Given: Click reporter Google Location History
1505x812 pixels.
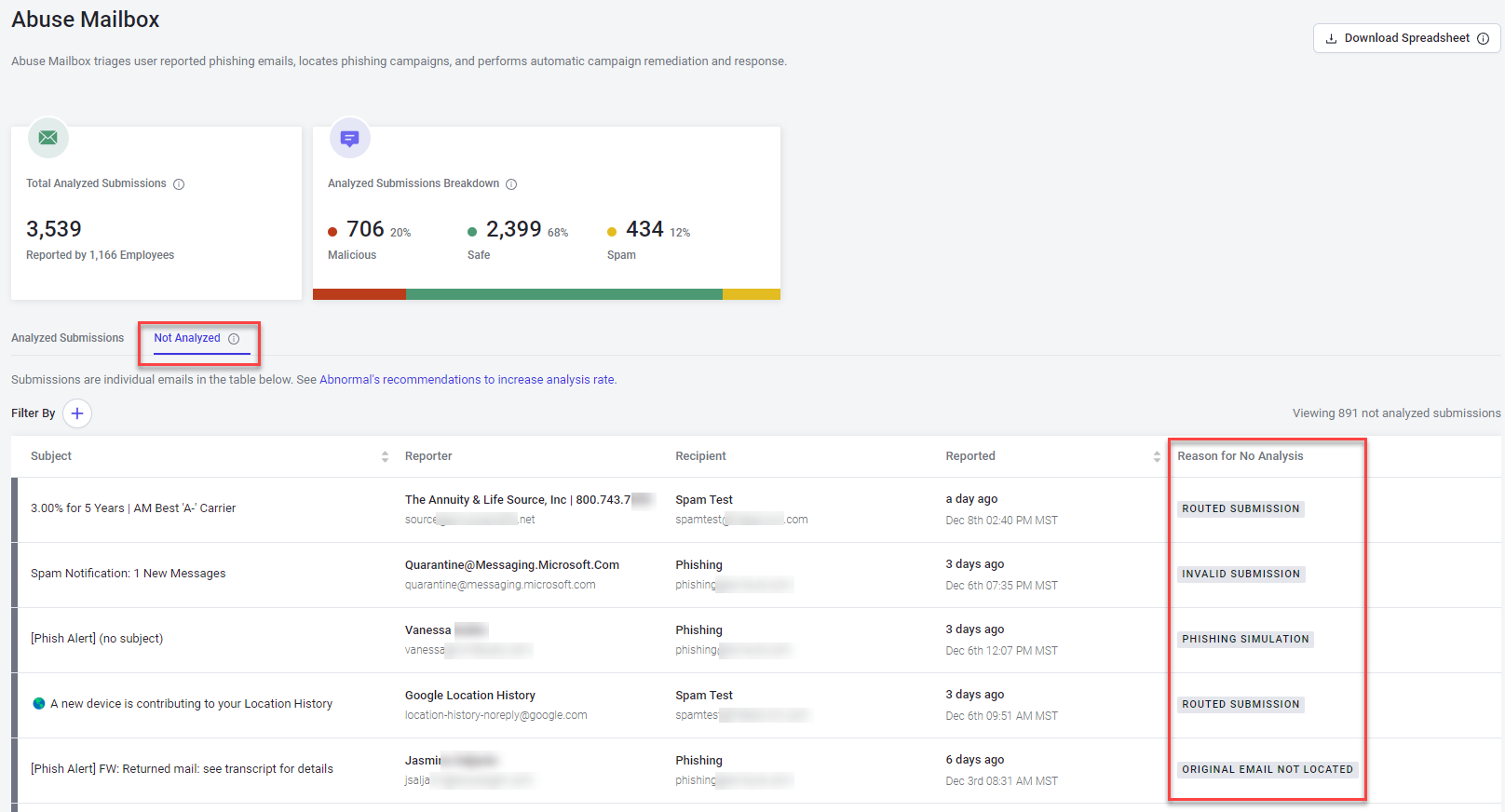Looking at the screenshot, I should click(470, 696).
